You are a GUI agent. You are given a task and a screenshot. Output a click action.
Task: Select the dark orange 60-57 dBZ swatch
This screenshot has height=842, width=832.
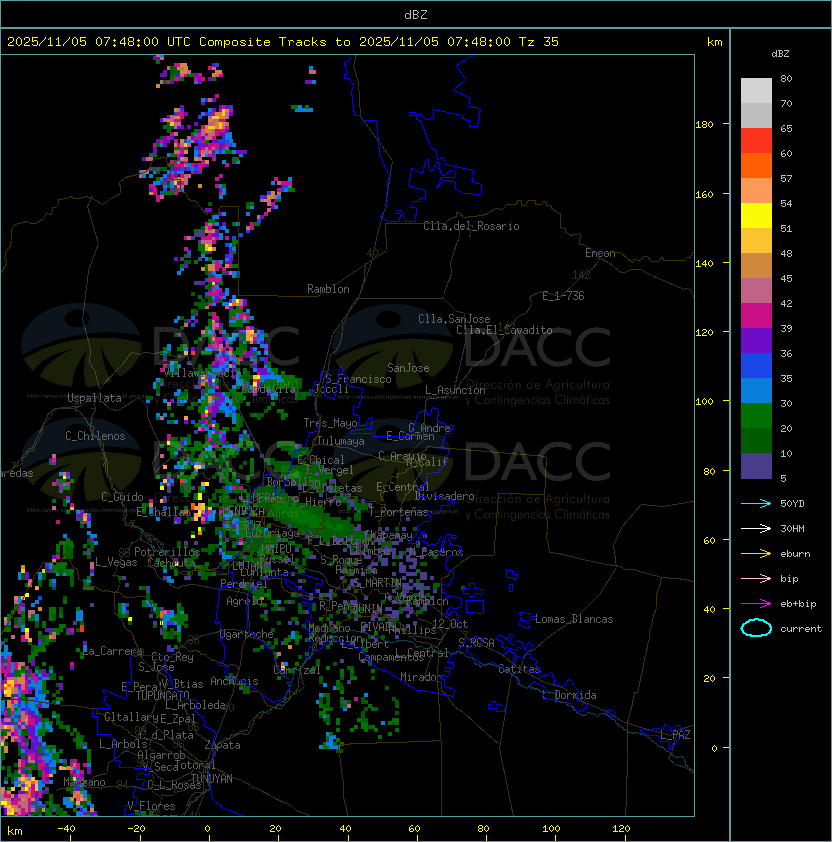756,166
